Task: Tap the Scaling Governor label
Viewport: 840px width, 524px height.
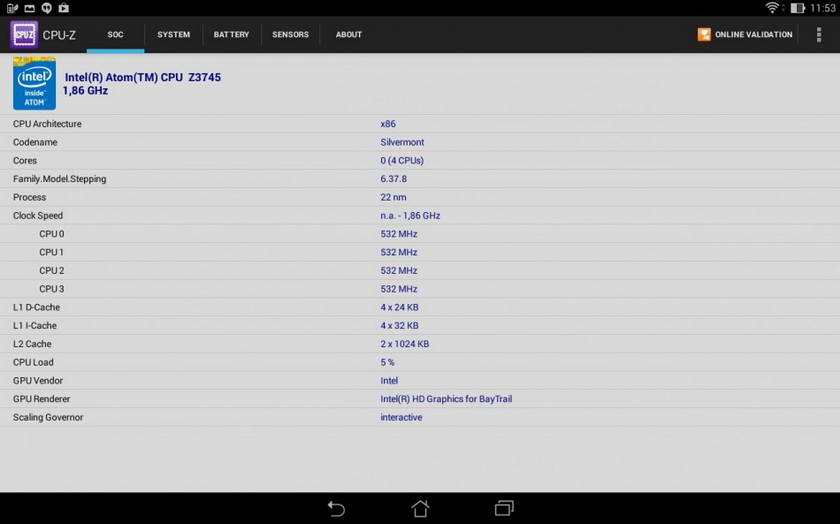Action: 48,417
